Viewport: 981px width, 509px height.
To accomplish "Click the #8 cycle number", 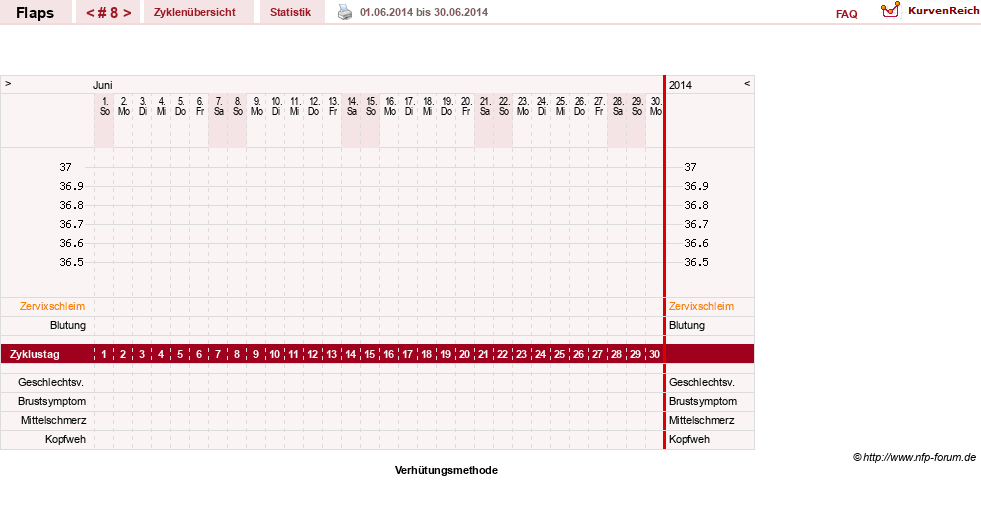I will point(108,13).
